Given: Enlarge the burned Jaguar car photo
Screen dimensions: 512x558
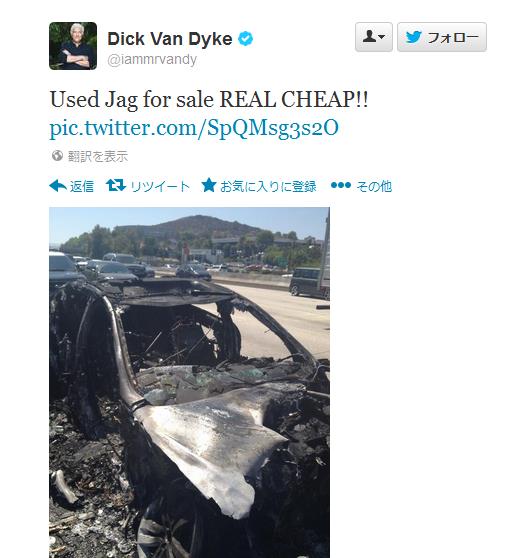Looking at the screenshot, I should tap(189, 383).
